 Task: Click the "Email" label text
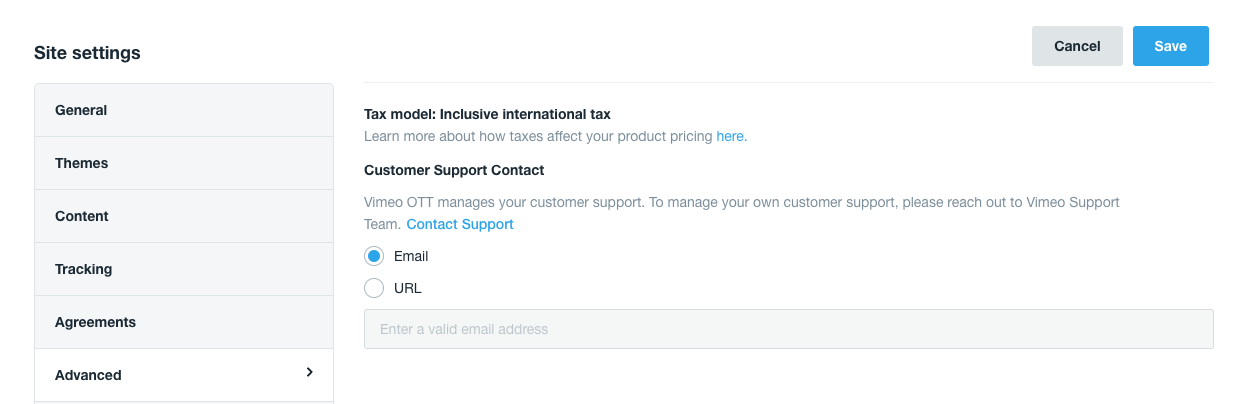[411, 256]
